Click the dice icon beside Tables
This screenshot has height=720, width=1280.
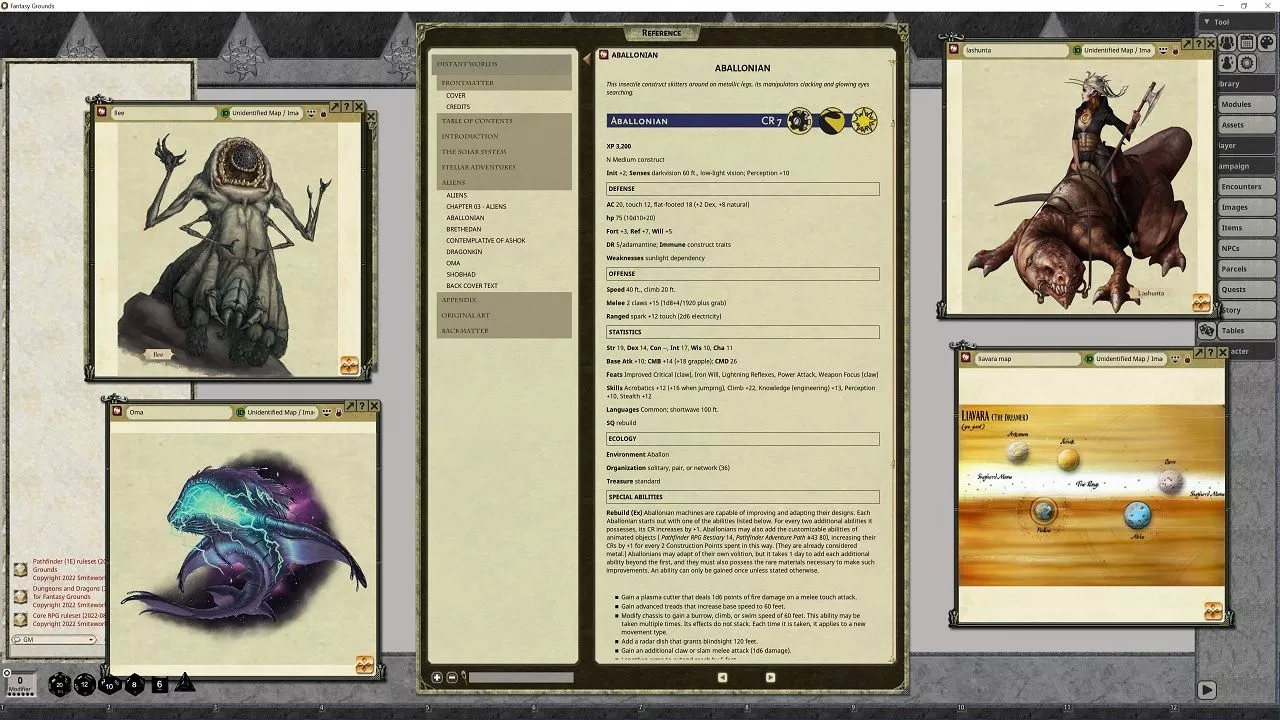(x=1206, y=330)
